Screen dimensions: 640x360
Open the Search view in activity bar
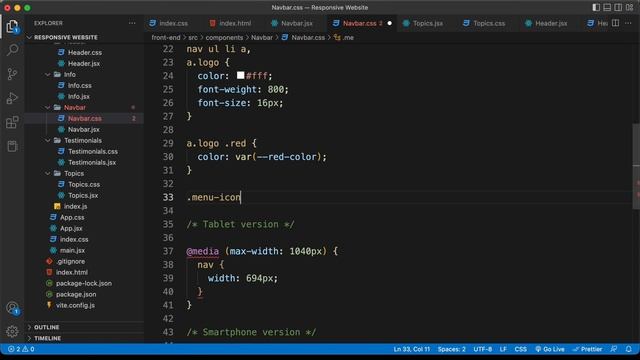(12, 50)
